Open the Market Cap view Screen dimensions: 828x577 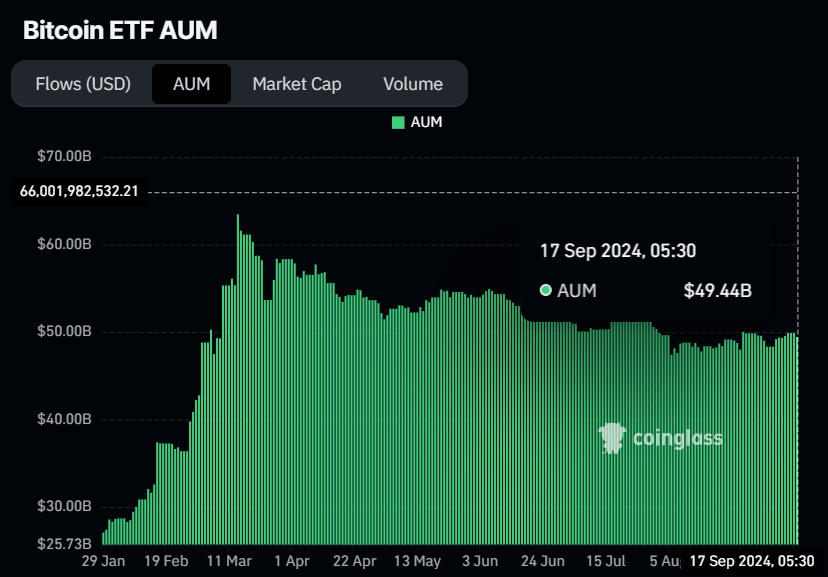click(297, 84)
